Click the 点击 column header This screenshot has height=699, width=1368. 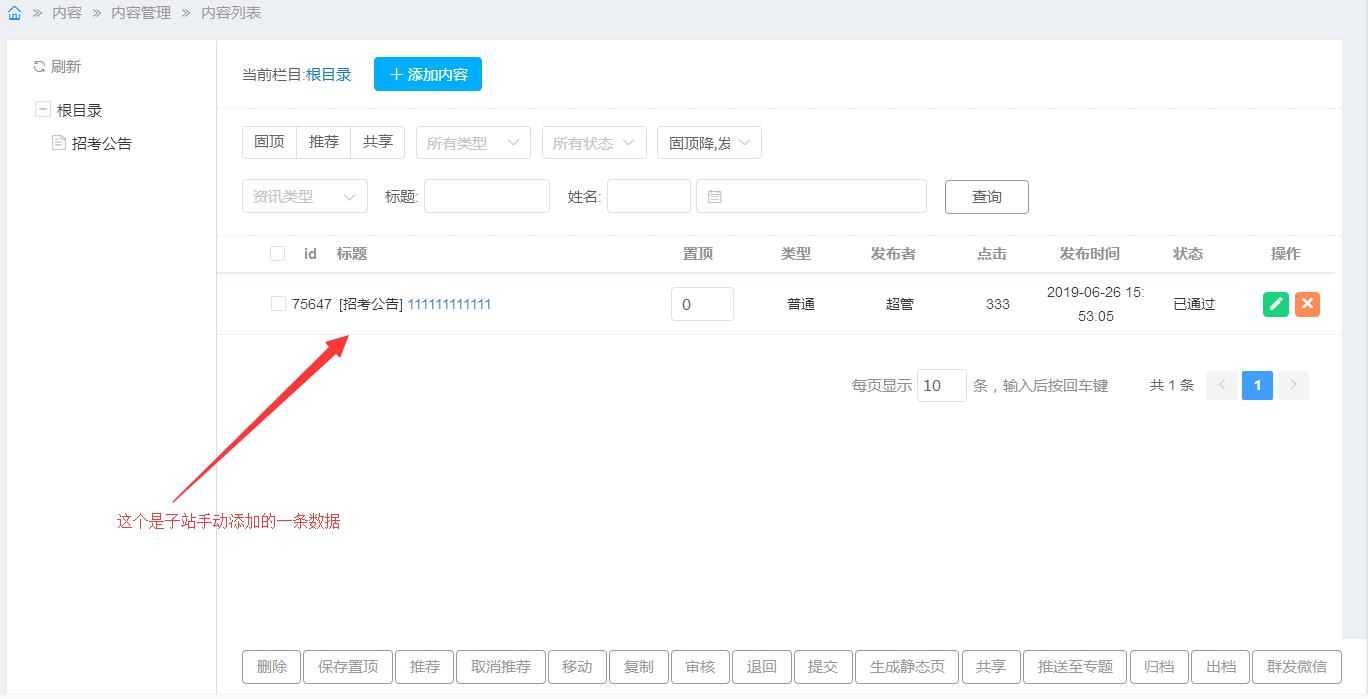coord(992,254)
